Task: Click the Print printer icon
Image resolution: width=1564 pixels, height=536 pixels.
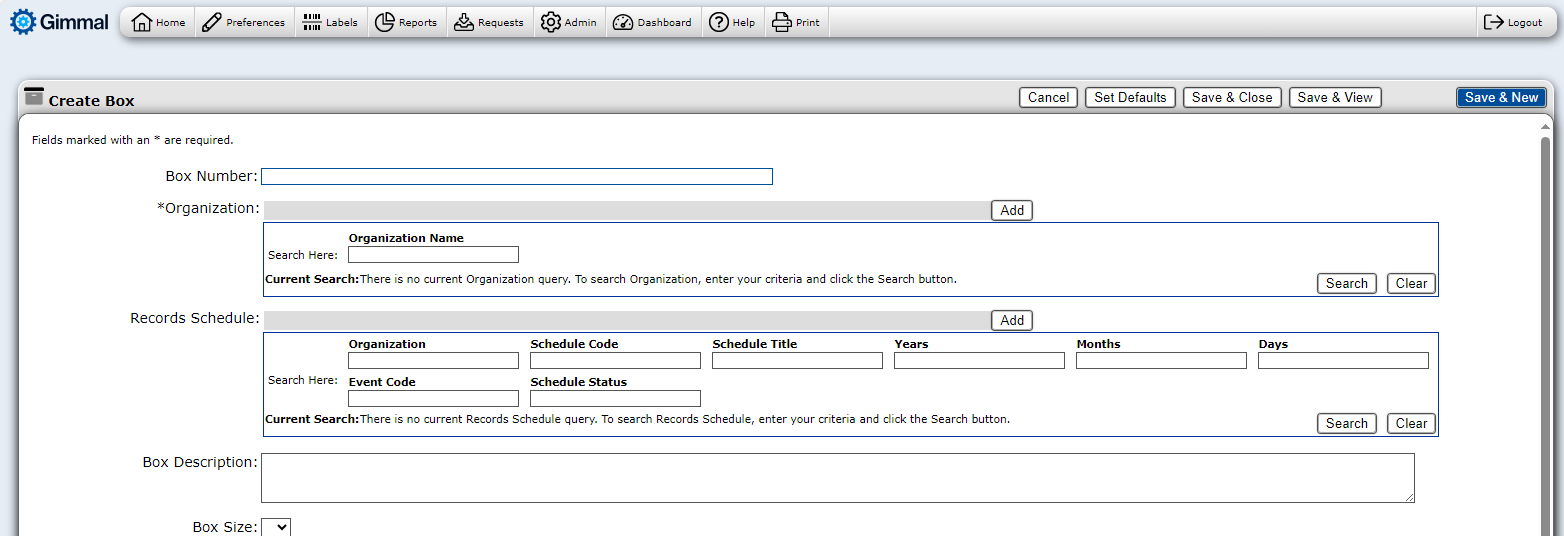Action: pos(782,22)
